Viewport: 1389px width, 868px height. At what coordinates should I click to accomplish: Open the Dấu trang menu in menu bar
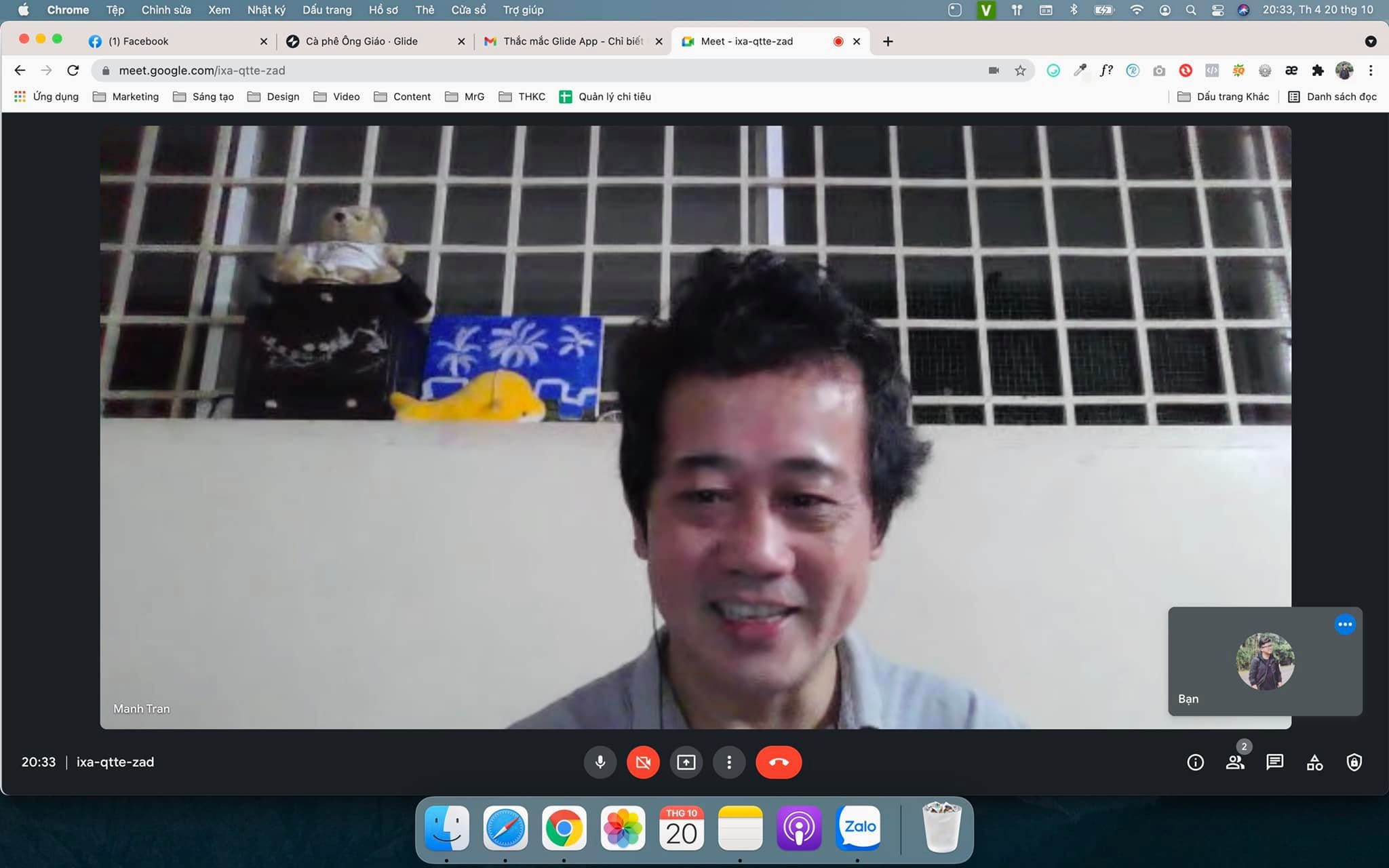point(327,10)
